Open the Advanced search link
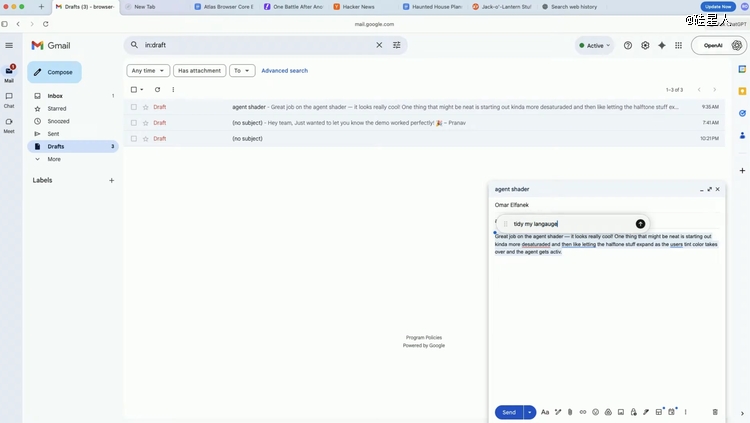 pos(284,71)
